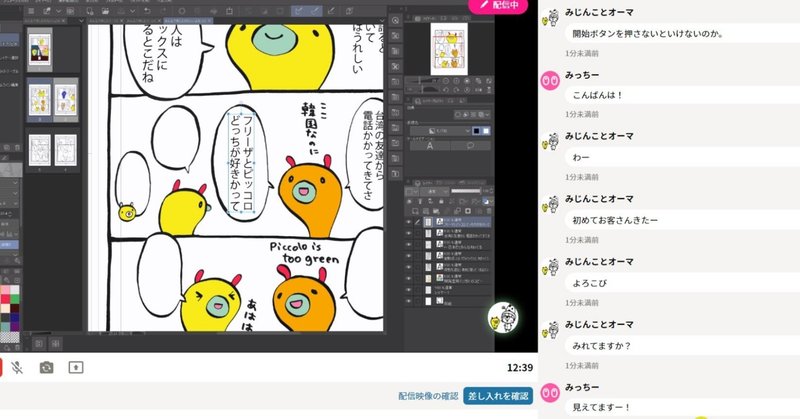Toggle the eye icon of the bottom paper layer

coord(408,301)
